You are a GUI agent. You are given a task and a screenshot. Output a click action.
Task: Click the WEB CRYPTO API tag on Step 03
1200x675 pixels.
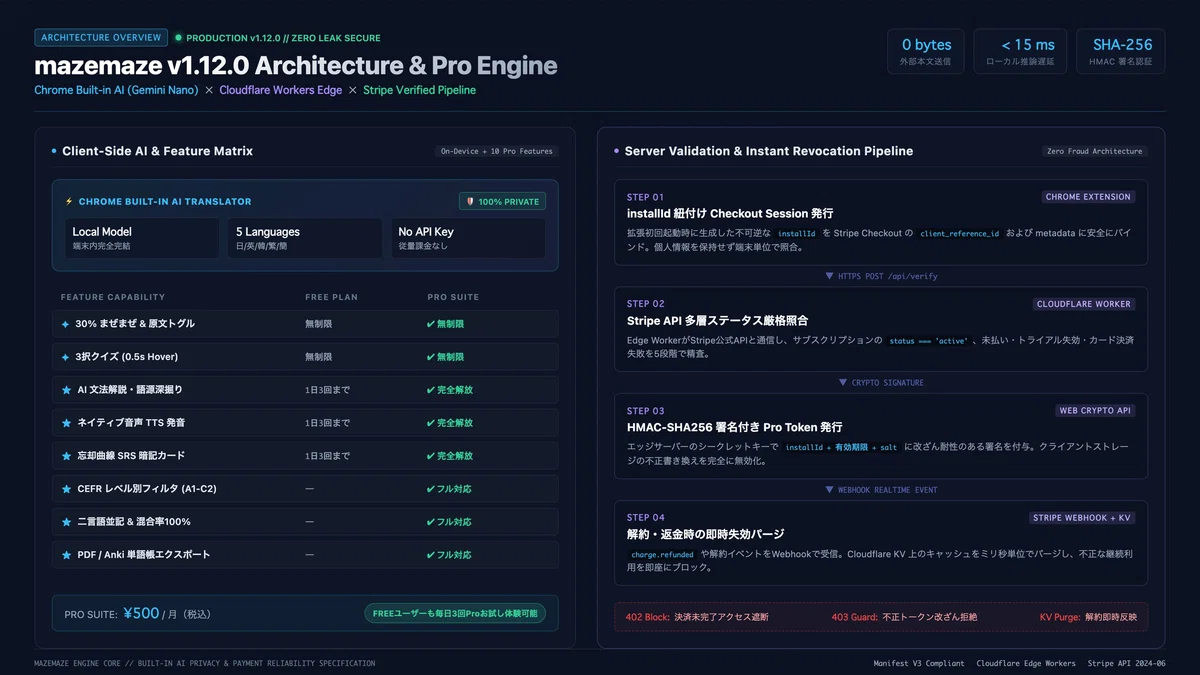(x=1095, y=411)
